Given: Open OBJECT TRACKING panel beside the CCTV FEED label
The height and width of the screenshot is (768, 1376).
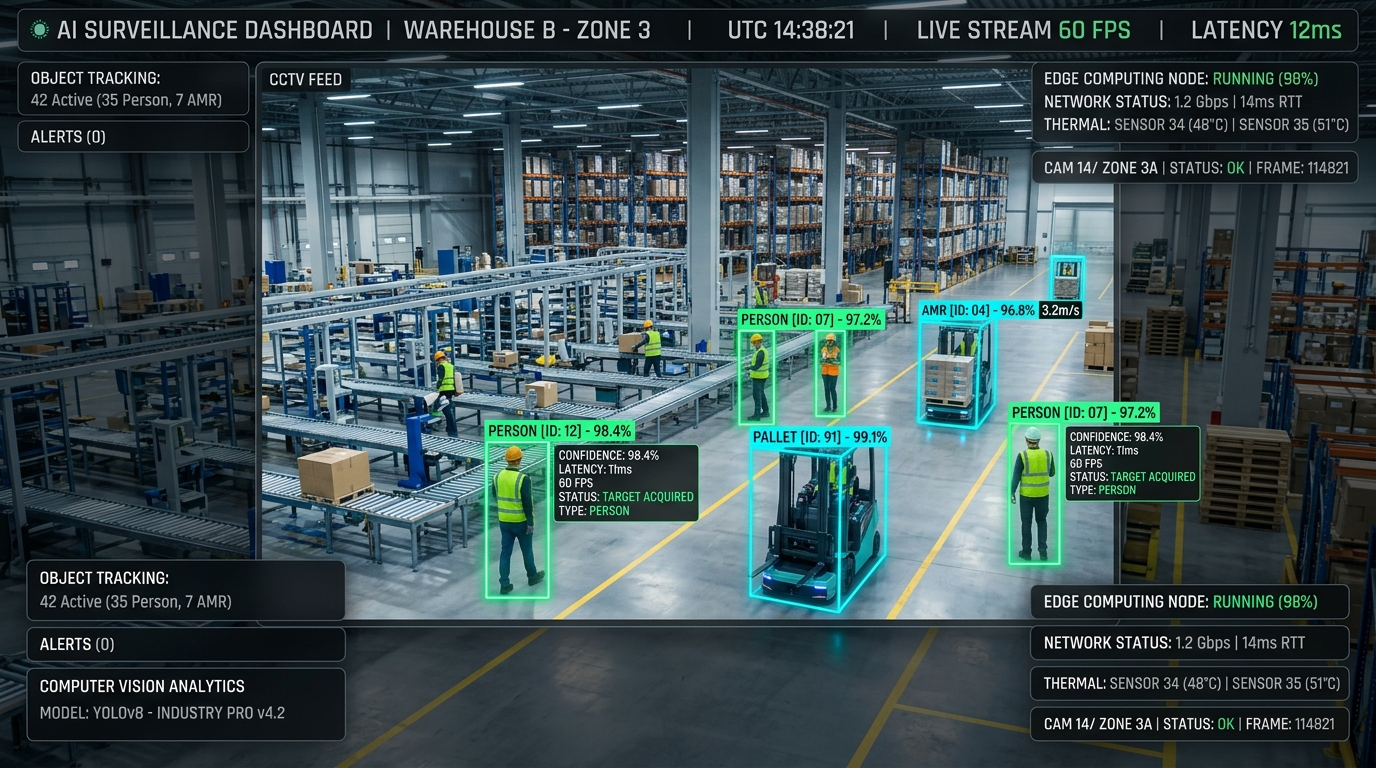Looking at the screenshot, I should [x=133, y=89].
